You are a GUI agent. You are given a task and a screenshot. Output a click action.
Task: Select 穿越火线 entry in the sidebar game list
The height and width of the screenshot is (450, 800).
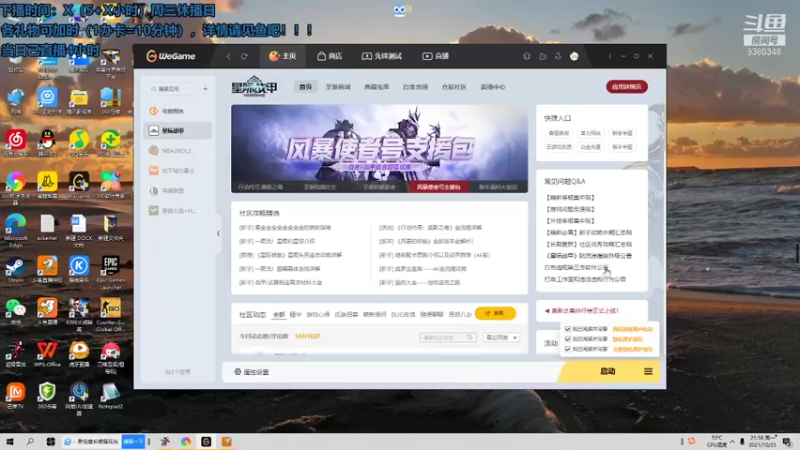[178, 210]
